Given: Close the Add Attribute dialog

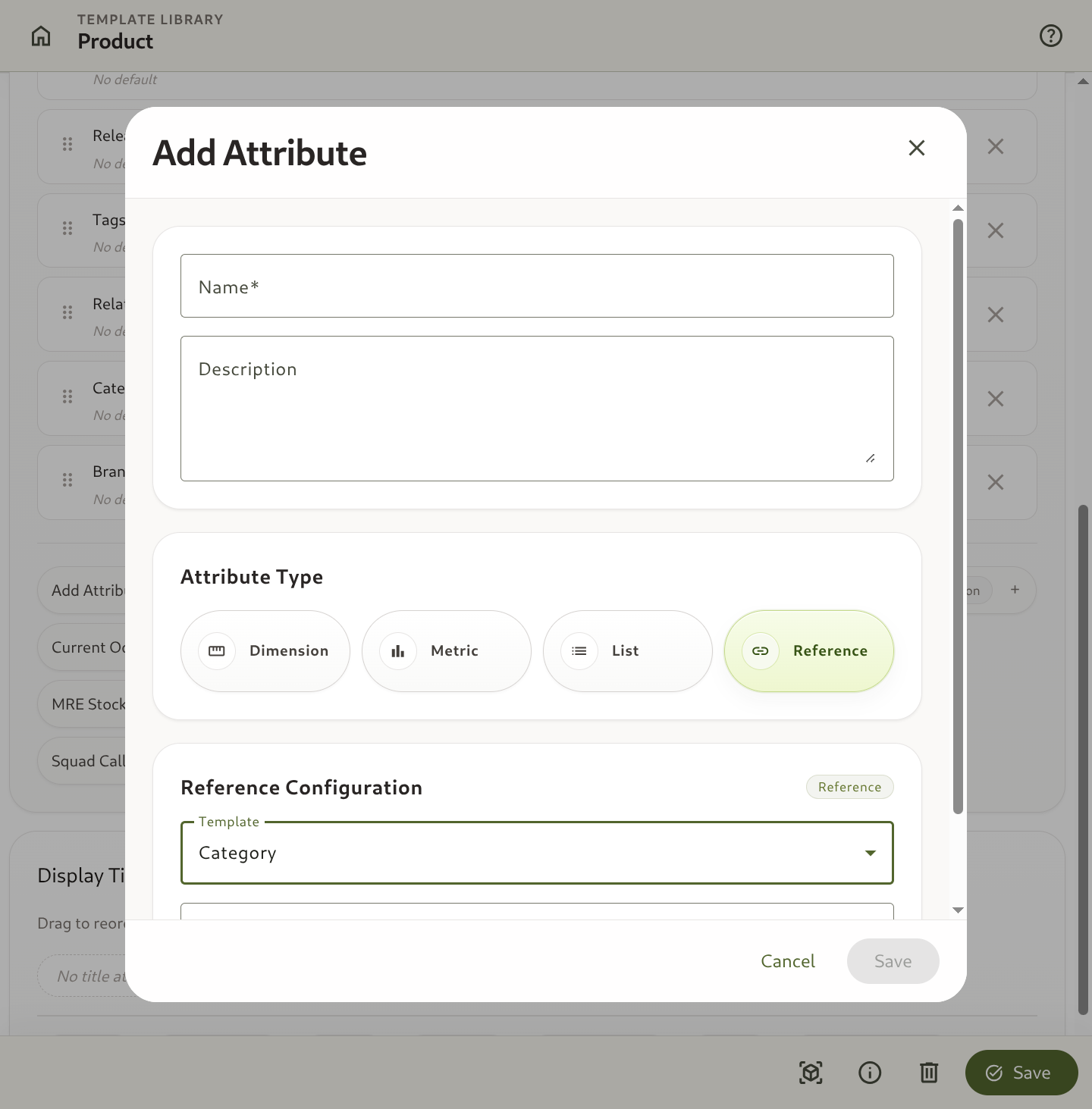Looking at the screenshot, I should (x=917, y=148).
